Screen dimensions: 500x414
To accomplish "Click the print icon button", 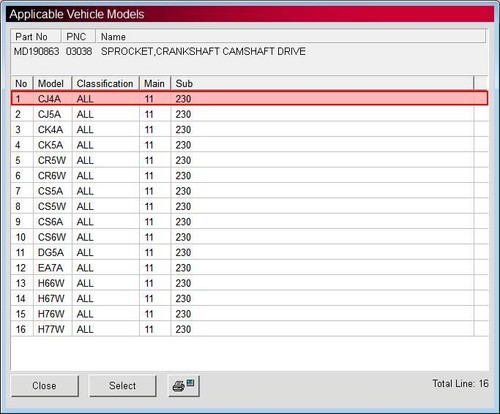I will [x=184, y=386].
